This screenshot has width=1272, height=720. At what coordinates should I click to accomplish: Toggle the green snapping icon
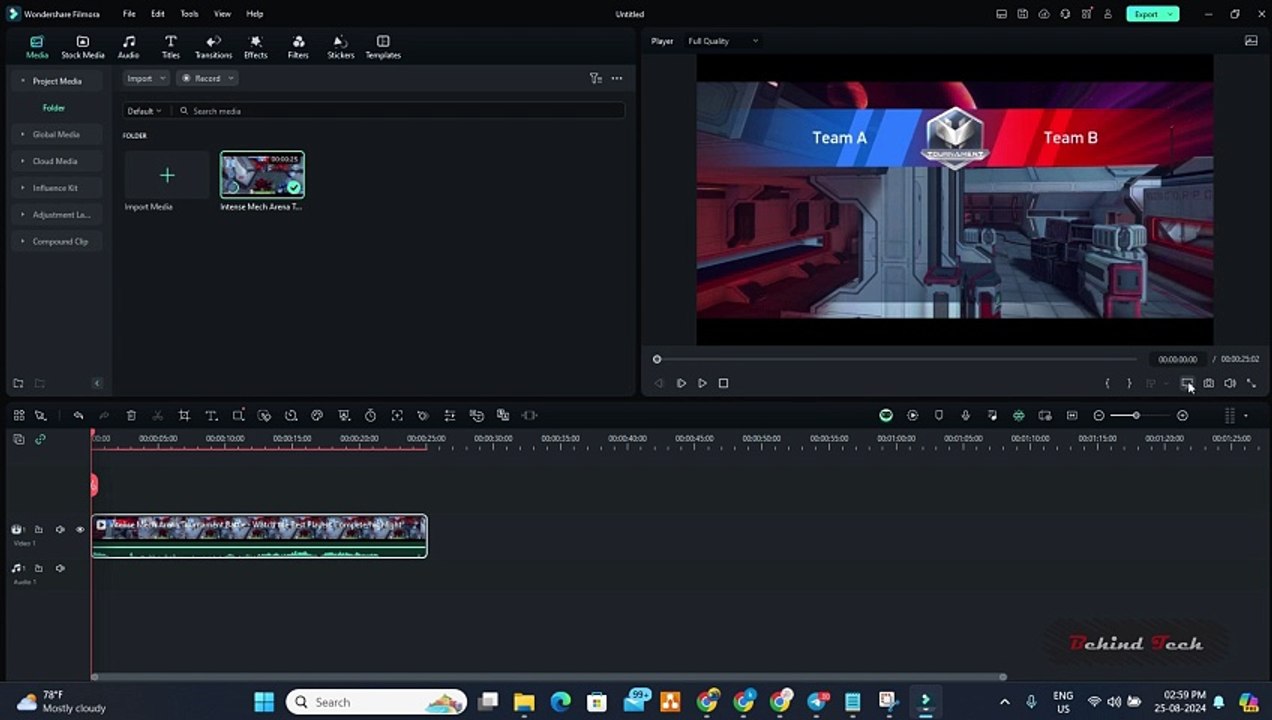(1018, 415)
